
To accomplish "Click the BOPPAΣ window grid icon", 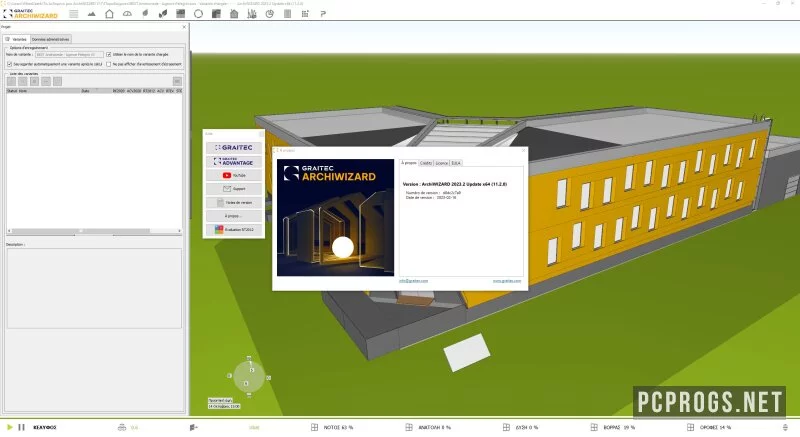I will click(594, 427).
